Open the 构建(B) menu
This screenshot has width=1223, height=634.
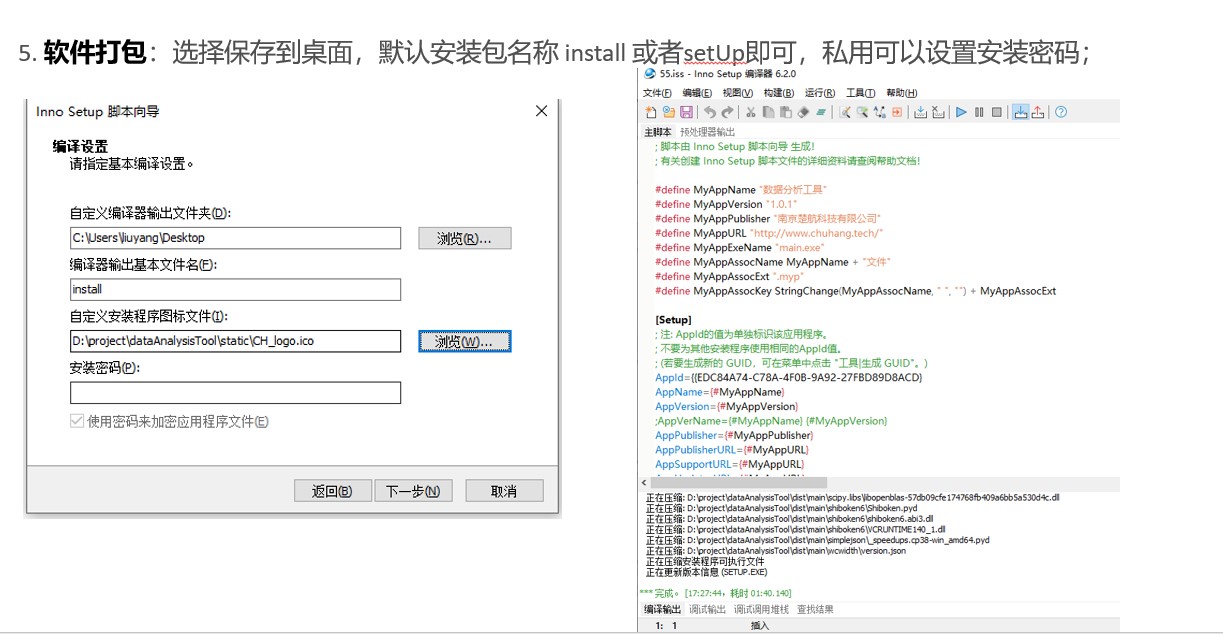(779, 93)
